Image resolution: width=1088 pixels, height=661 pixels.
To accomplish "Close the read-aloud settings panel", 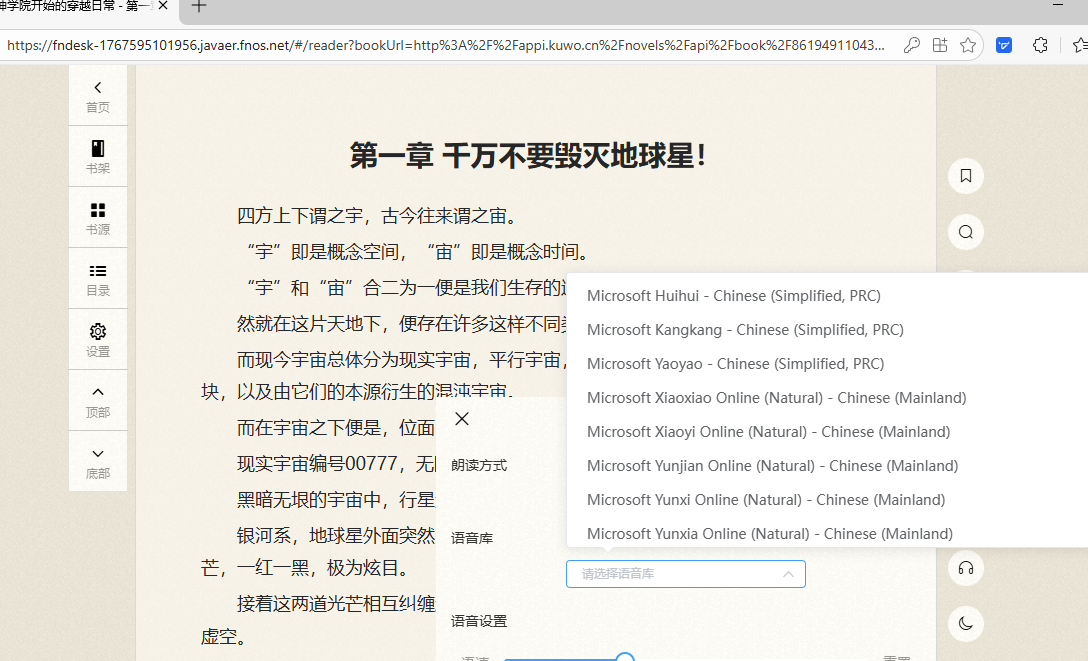I will click(462, 418).
